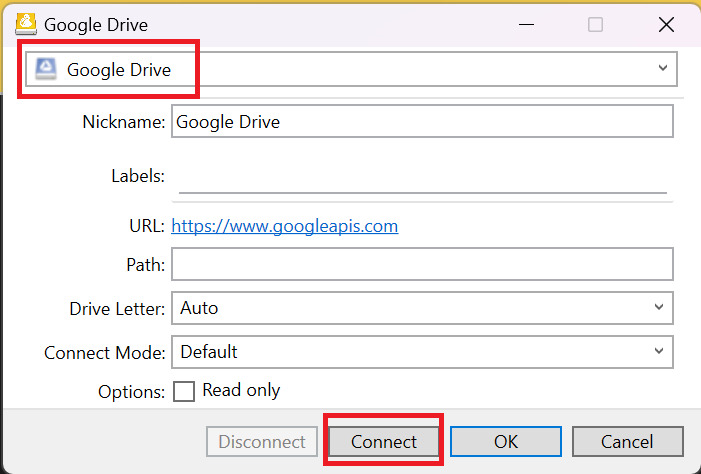Viewport: 701px width, 474px height.
Task: Click the disabled maximize window icon
Action: click(x=595, y=25)
